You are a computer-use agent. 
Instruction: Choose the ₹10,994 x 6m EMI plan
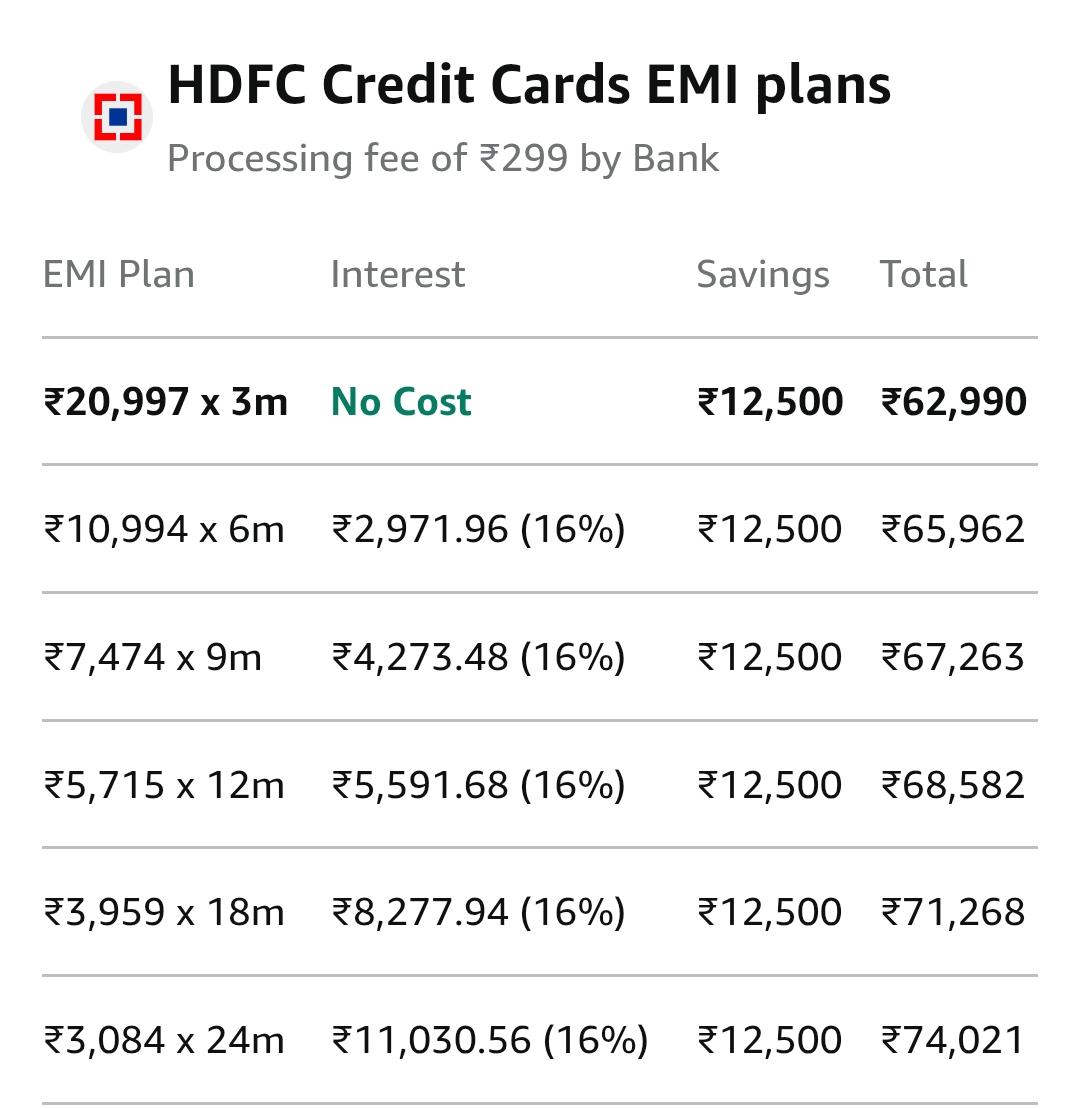point(165,529)
